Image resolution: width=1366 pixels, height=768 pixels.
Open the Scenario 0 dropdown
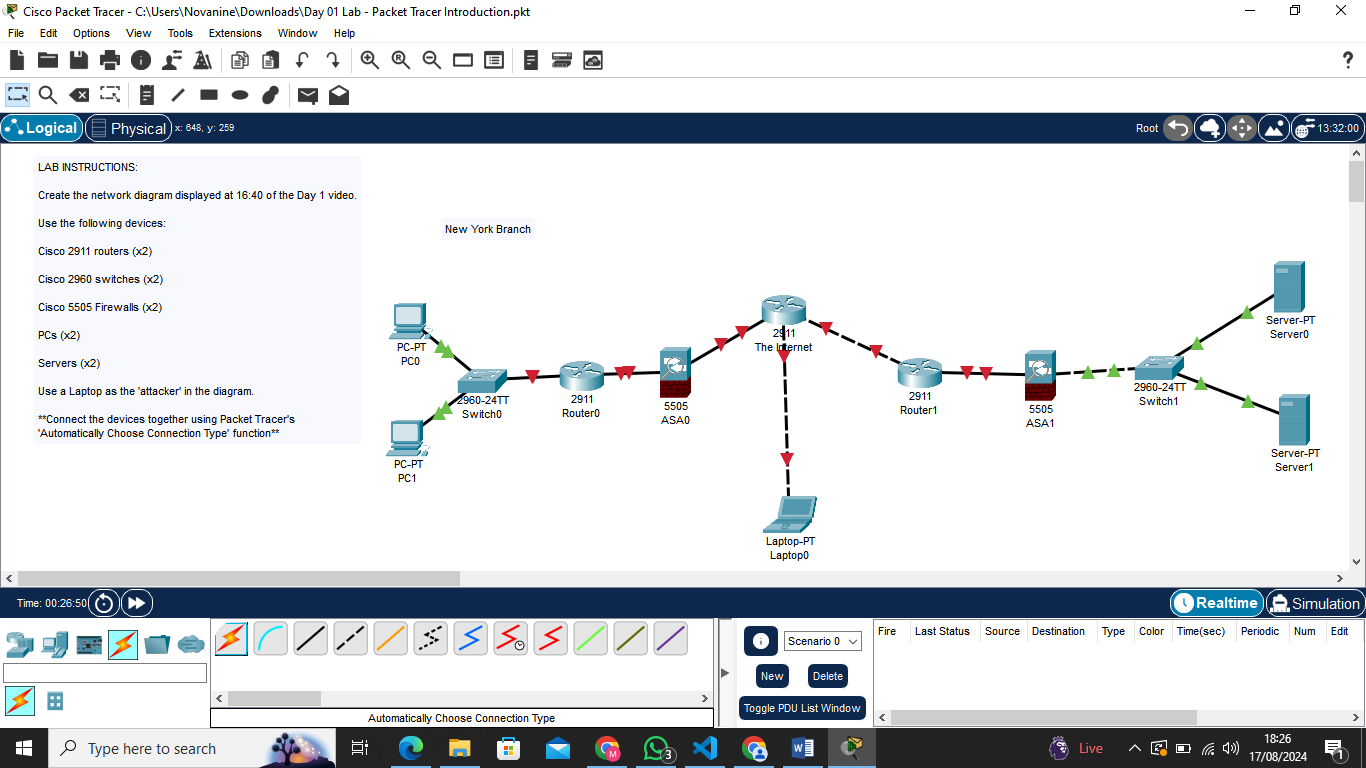click(822, 641)
